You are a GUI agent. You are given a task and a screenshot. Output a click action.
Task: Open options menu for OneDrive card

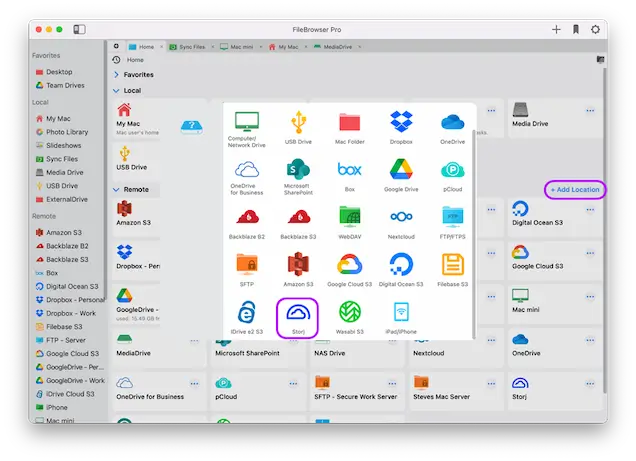(590, 340)
